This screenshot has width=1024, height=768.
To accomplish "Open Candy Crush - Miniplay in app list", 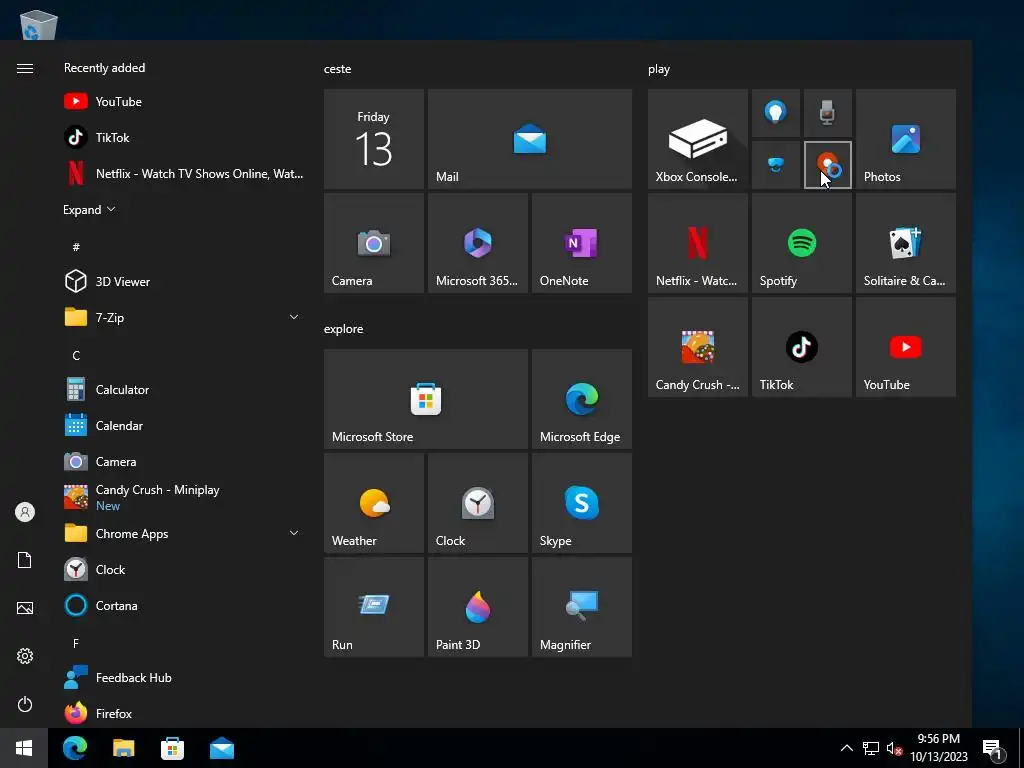I will [183, 497].
